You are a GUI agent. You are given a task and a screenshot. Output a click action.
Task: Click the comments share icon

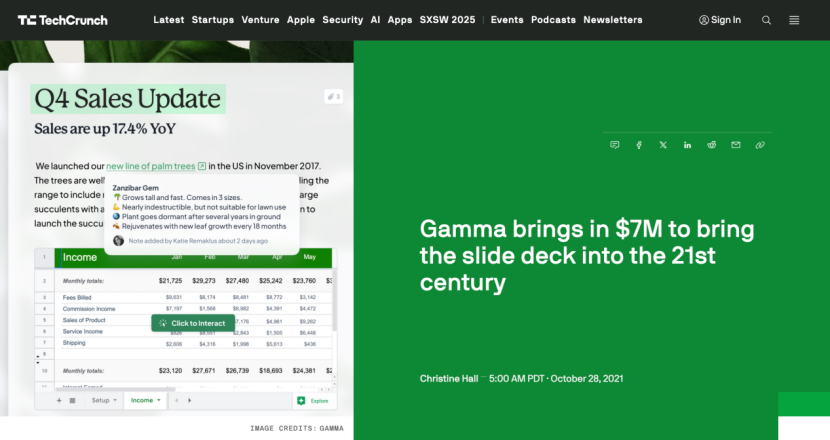click(615, 145)
